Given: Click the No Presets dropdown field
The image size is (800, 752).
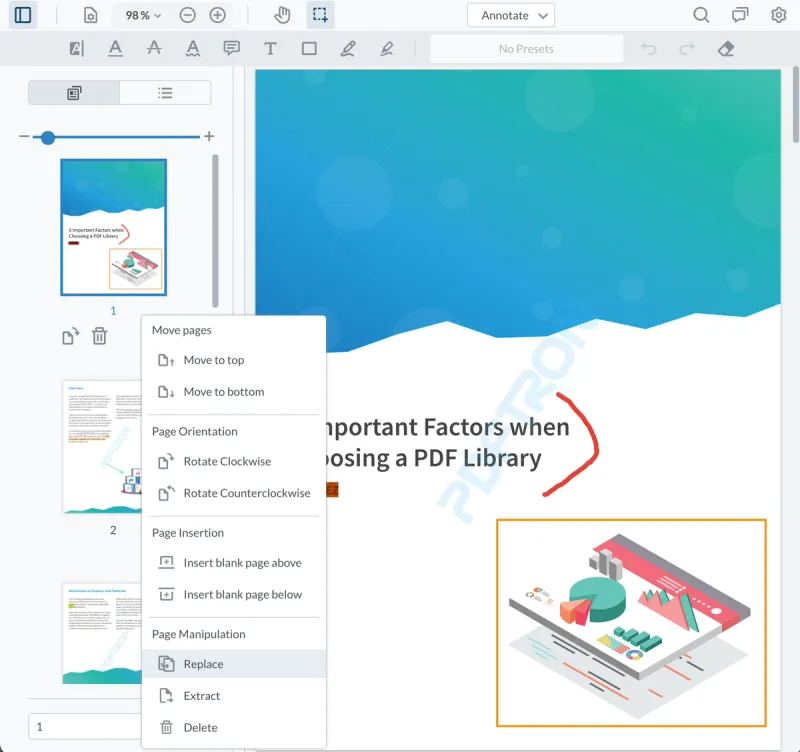Looking at the screenshot, I should coord(526,48).
